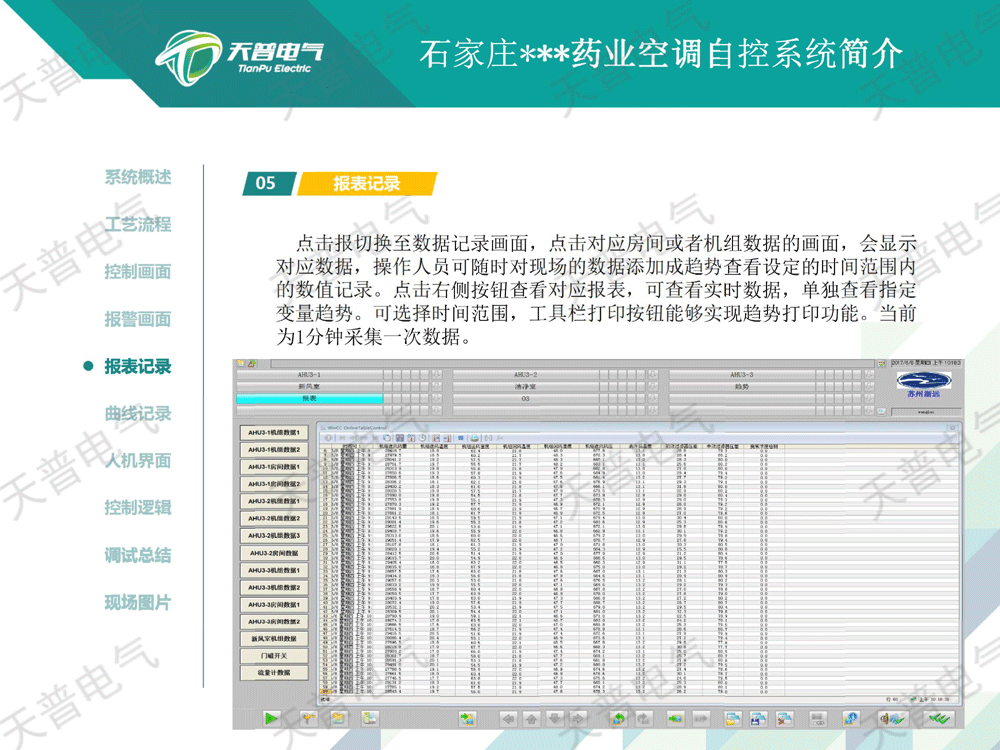Open the AHU3-3房间数据2 report
This screenshot has height=750, width=1000.
pyautogui.click(x=274, y=621)
